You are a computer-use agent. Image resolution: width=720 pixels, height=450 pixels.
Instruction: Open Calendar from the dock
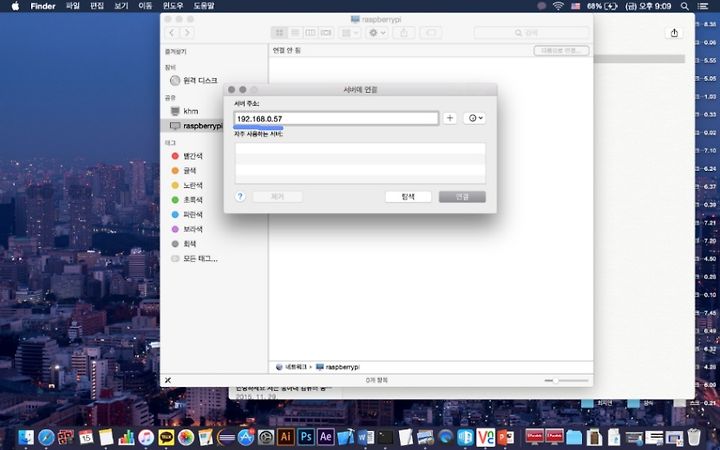(x=86, y=437)
